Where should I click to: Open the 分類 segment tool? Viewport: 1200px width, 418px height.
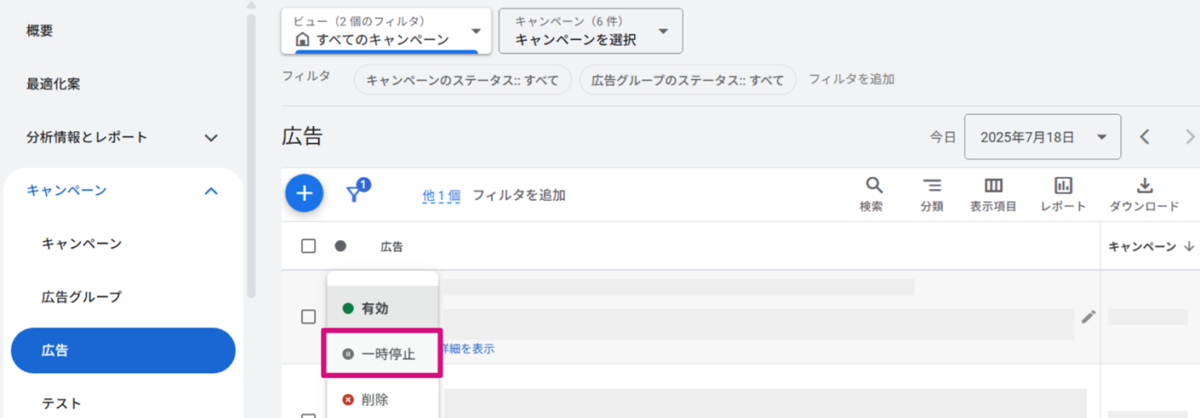tap(932, 195)
